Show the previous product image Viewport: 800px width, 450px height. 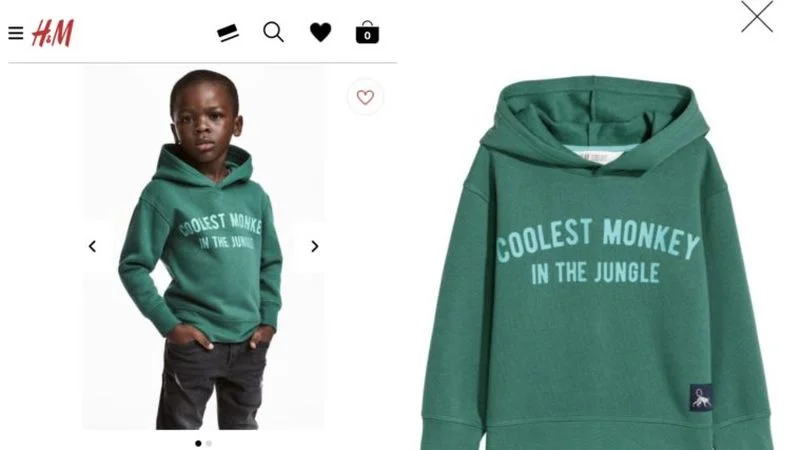(x=92, y=246)
